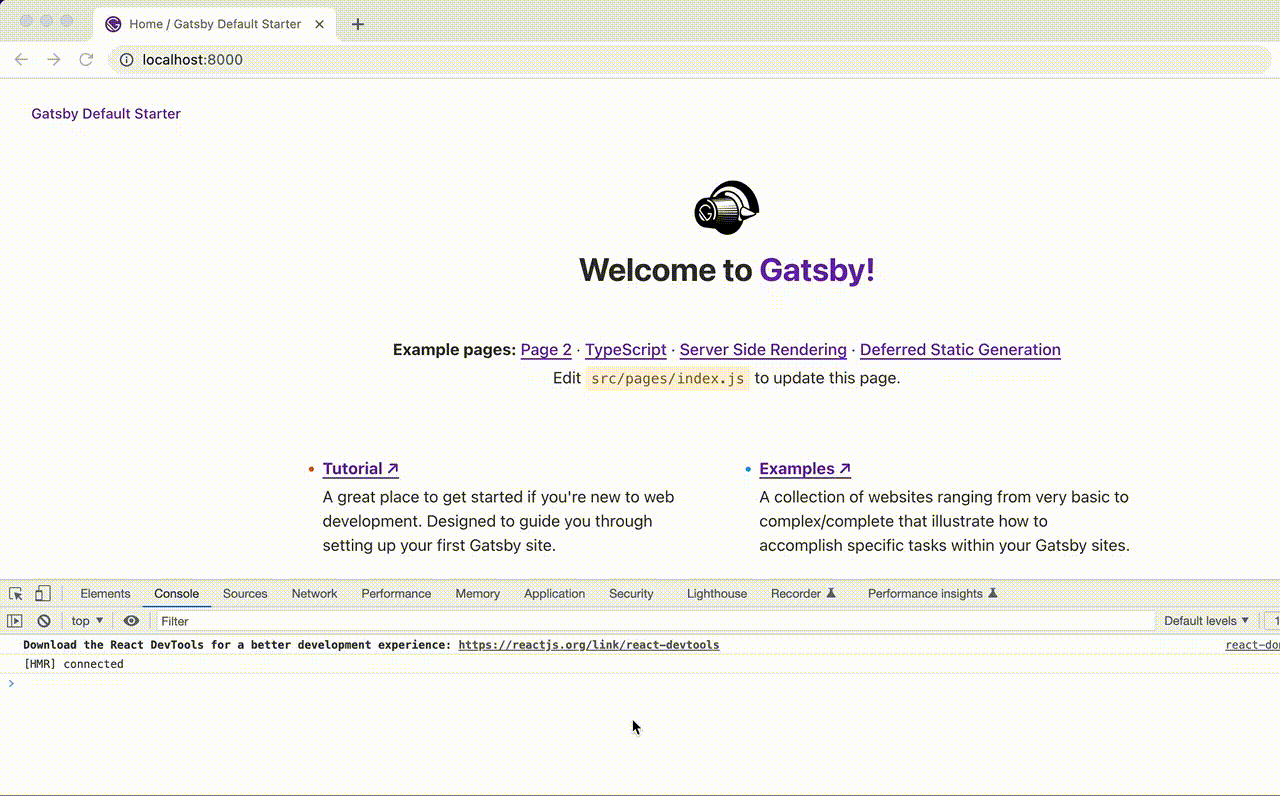Open a new browser tab
The width and height of the screenshot is (1280, 796).
coord(358,24)
